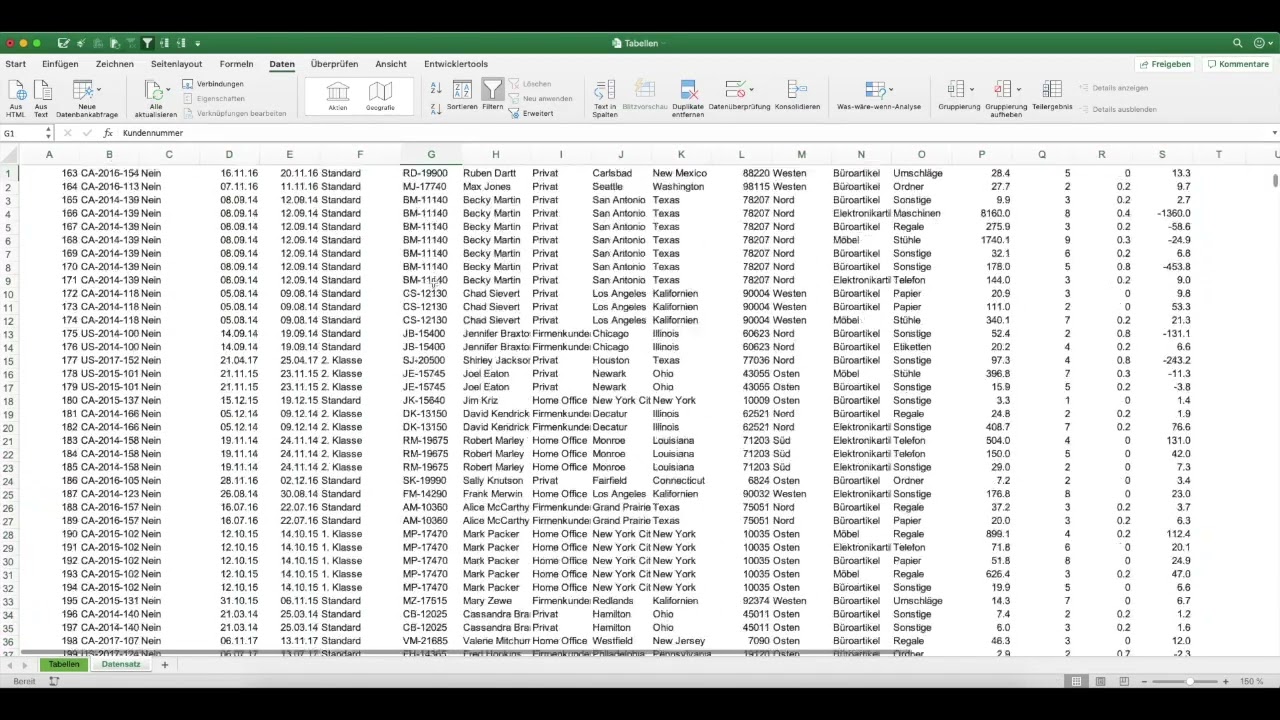
Task: Expand Neue Datenbankabfrage dropdown arrow
Action: point(98,91)
